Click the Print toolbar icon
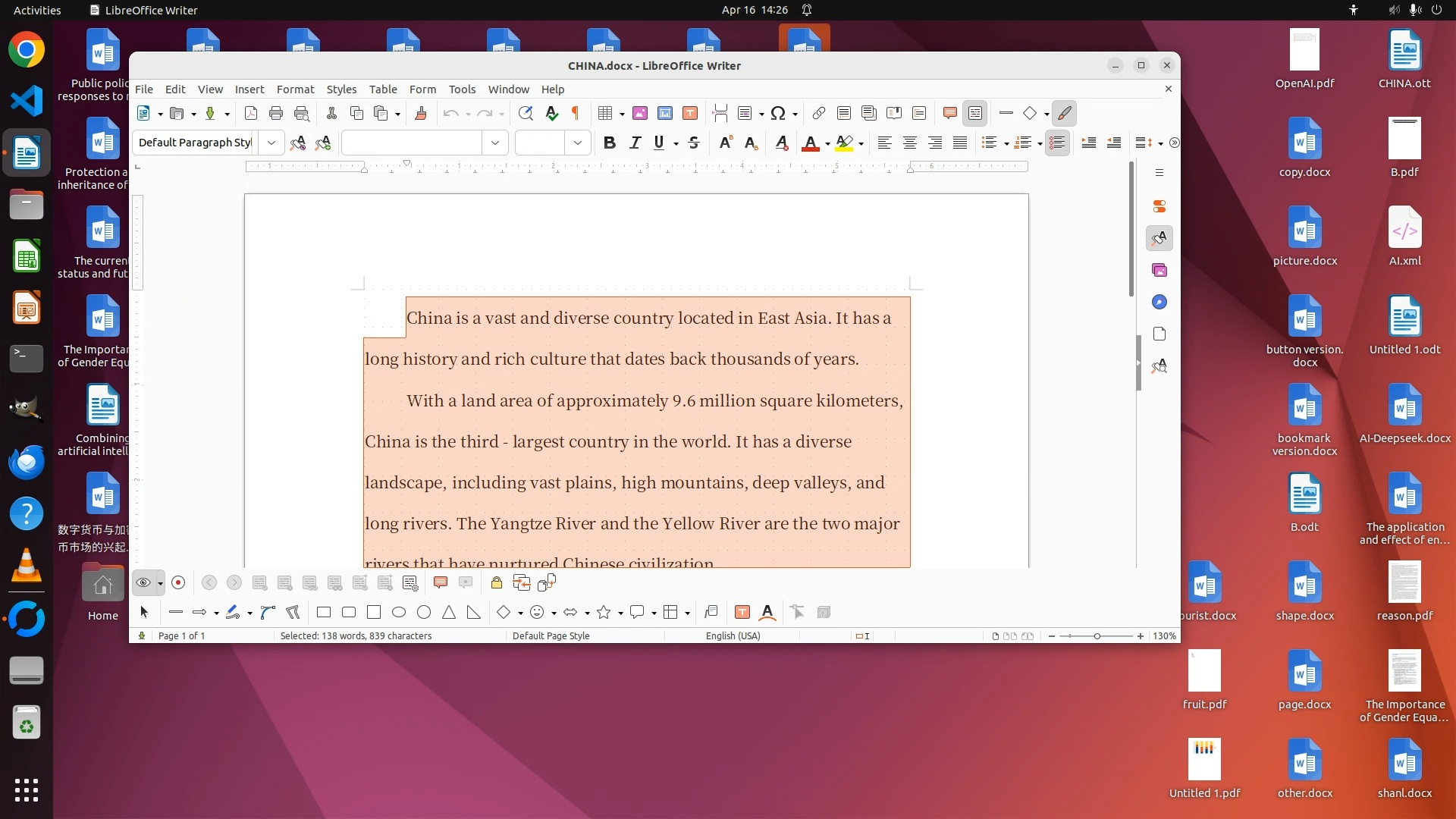The height and width of the screenshot is (819, 1456). click(x=276, y=114)
